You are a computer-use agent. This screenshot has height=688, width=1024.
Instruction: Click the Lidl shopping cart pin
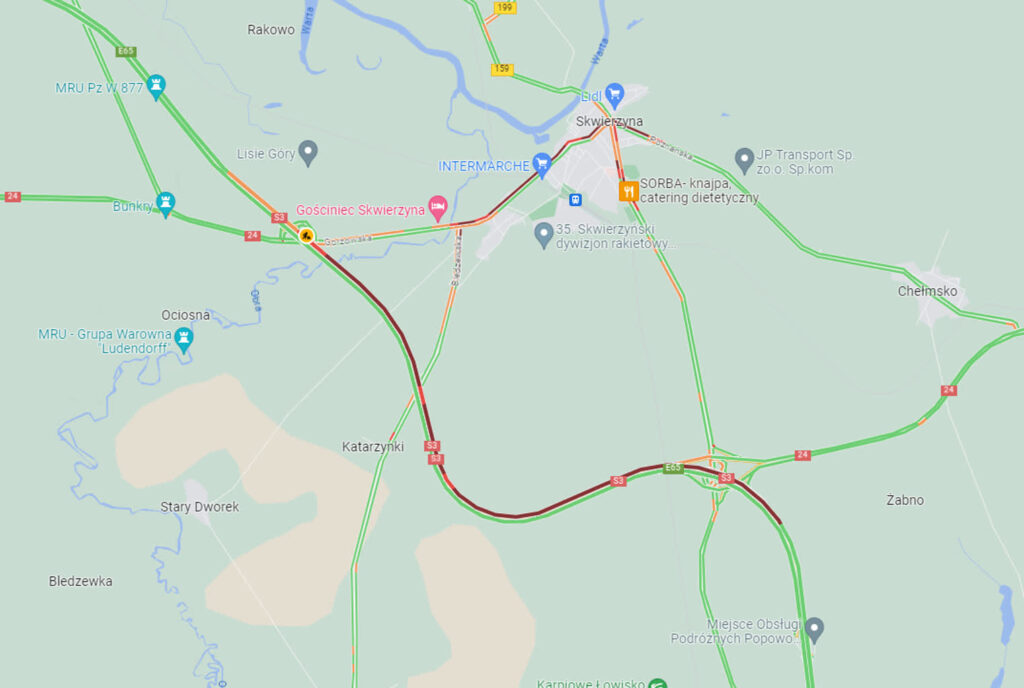point(614,95)
